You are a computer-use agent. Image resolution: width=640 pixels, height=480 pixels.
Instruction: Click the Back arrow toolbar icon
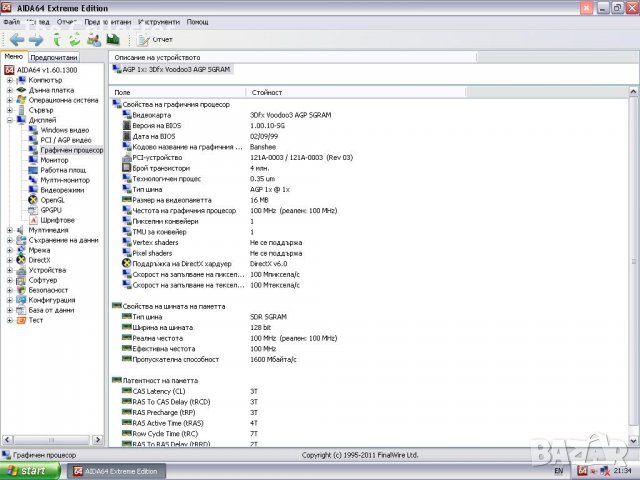(x=16, y=39)
